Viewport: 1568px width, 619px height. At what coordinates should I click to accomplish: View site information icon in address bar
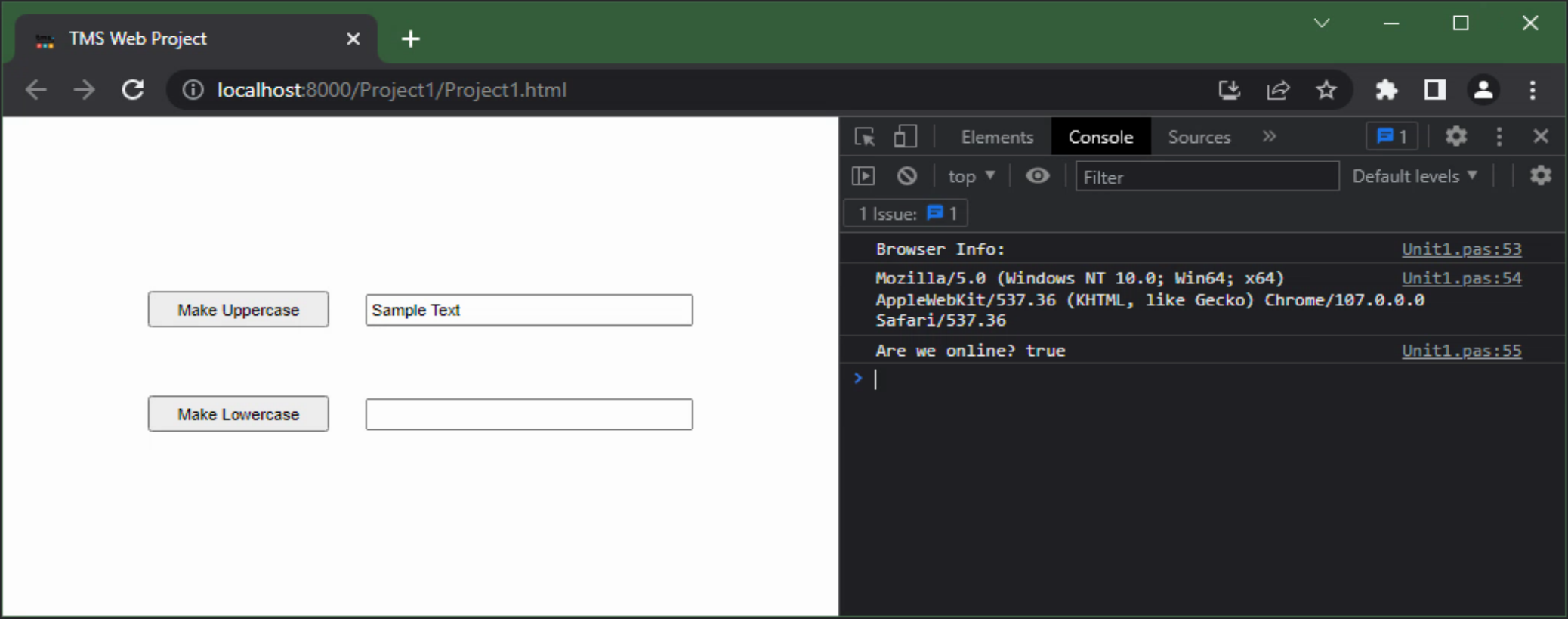pos(193,90)
